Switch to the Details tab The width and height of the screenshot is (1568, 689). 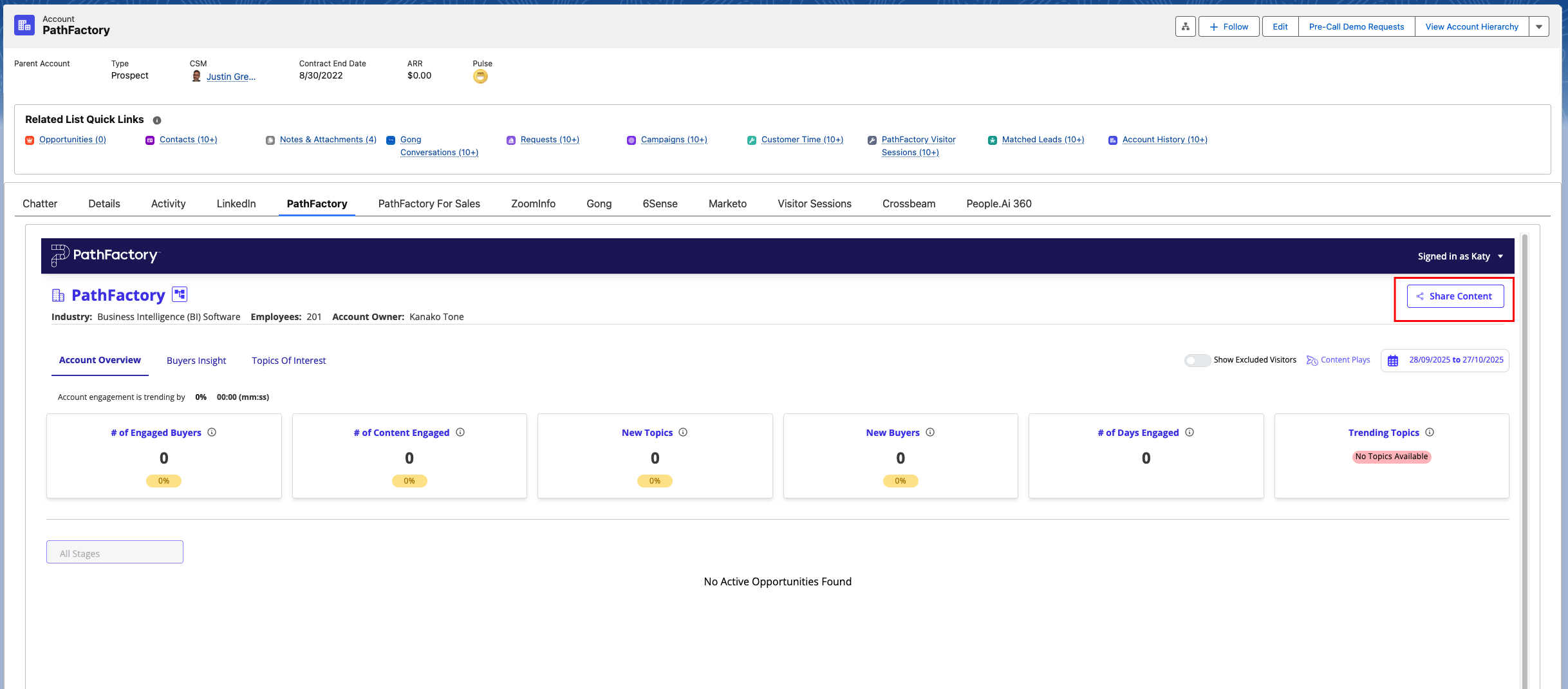tap(104, 204)
